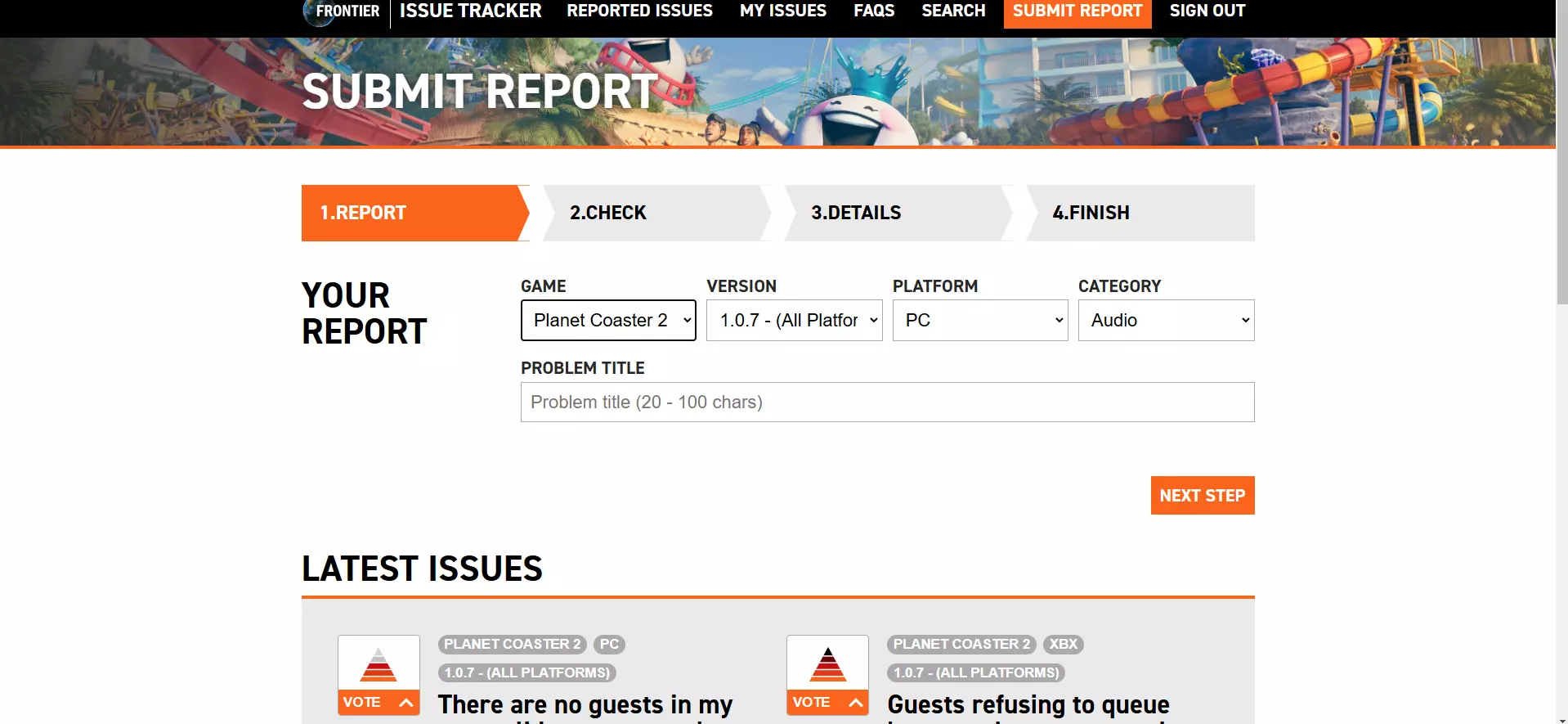The height and width of the screenshot is (724, 1568).
Task: Select the 3.Details step tab
Action: point(898,213)
